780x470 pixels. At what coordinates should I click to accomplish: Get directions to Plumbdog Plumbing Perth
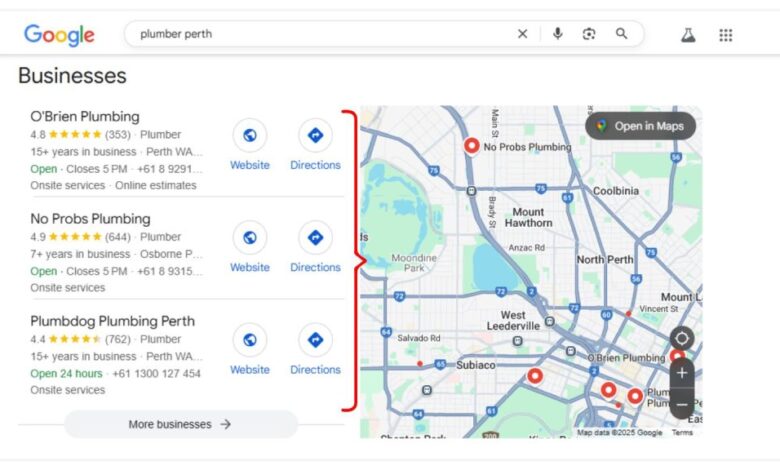pyautogui.click(x=315, y=340)
